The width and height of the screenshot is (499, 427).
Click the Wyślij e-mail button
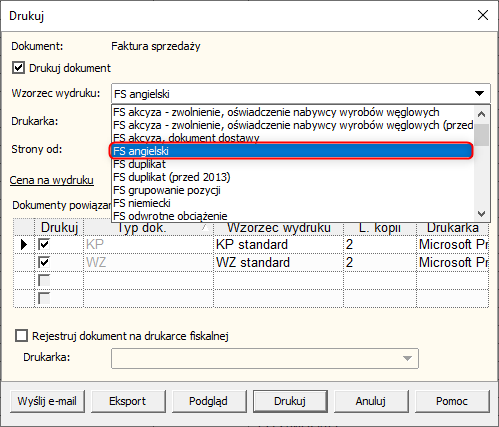[47, 401]
